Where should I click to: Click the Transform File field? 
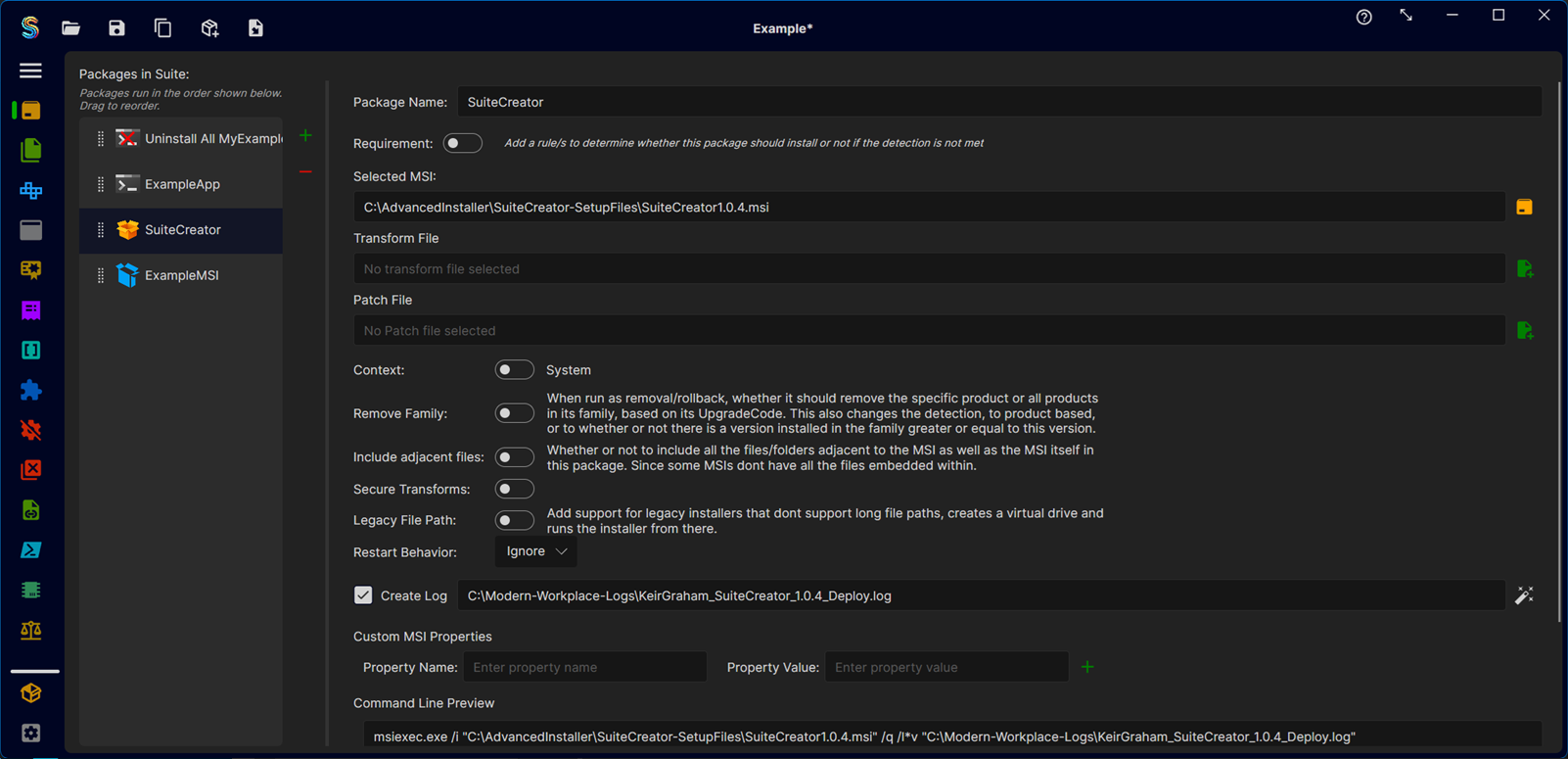coord(929,268)
